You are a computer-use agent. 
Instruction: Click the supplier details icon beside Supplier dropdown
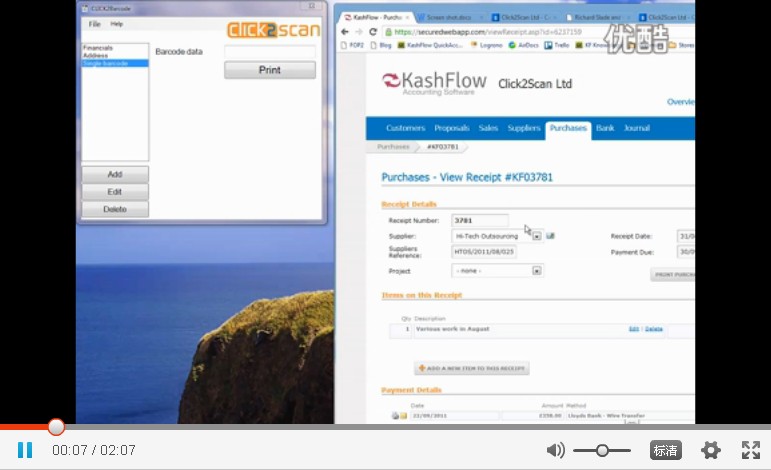550,236
